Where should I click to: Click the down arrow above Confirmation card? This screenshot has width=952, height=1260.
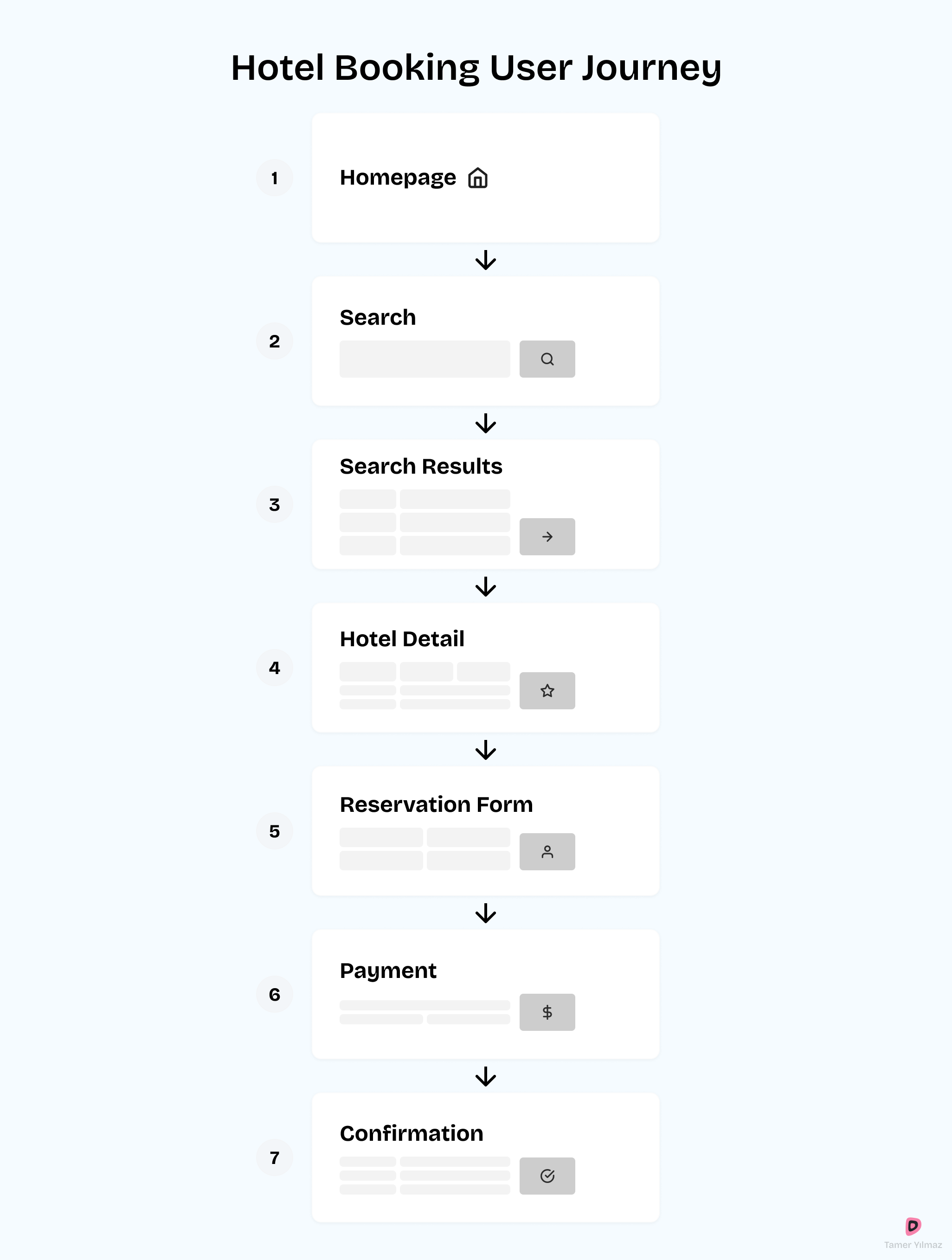tap(485, 1077)
